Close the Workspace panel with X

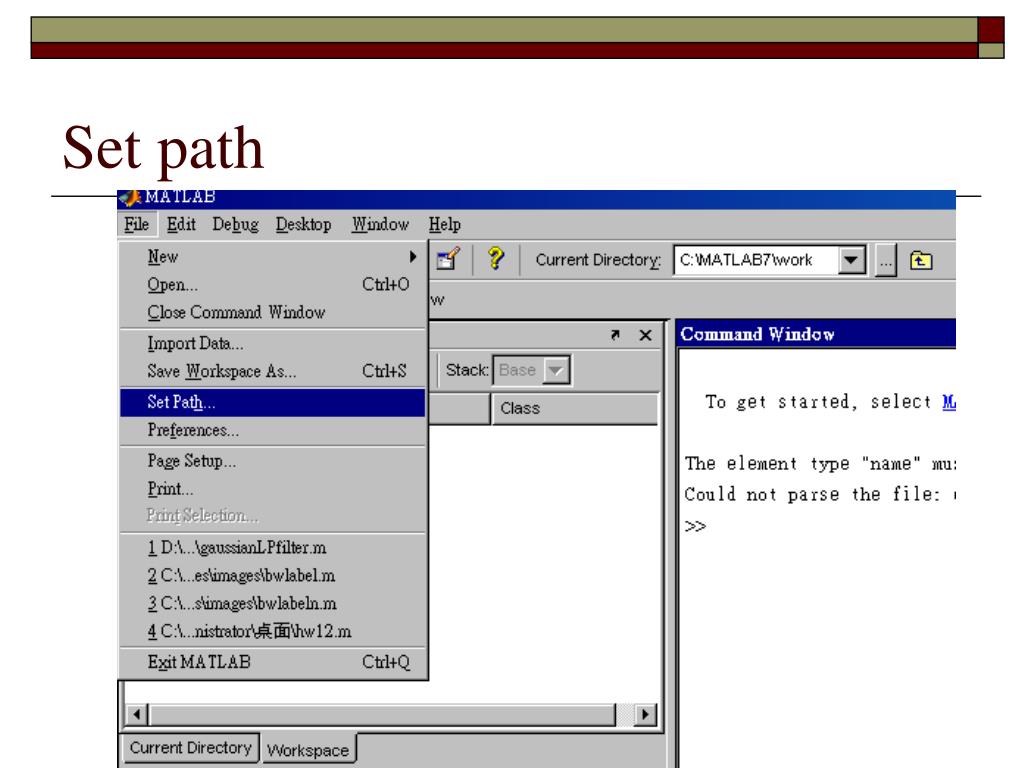click(645, 335)
